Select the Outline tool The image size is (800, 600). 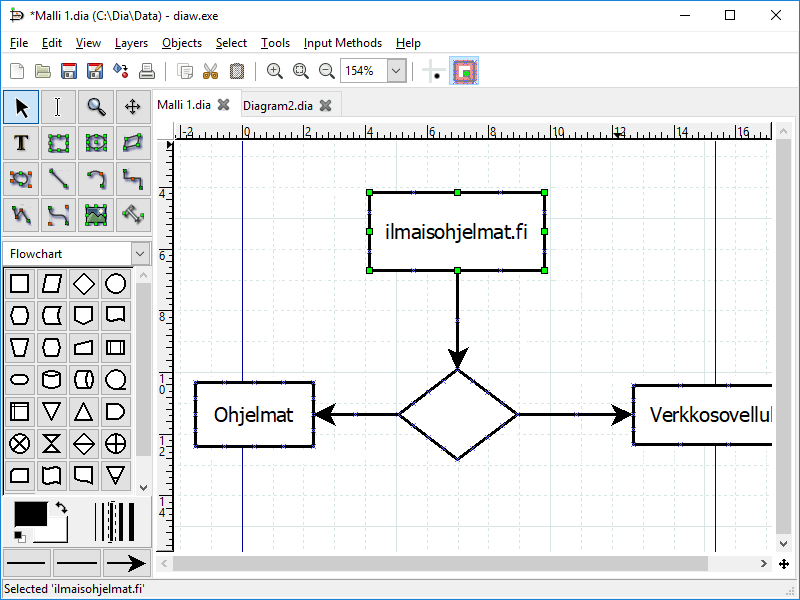(133, 215)
